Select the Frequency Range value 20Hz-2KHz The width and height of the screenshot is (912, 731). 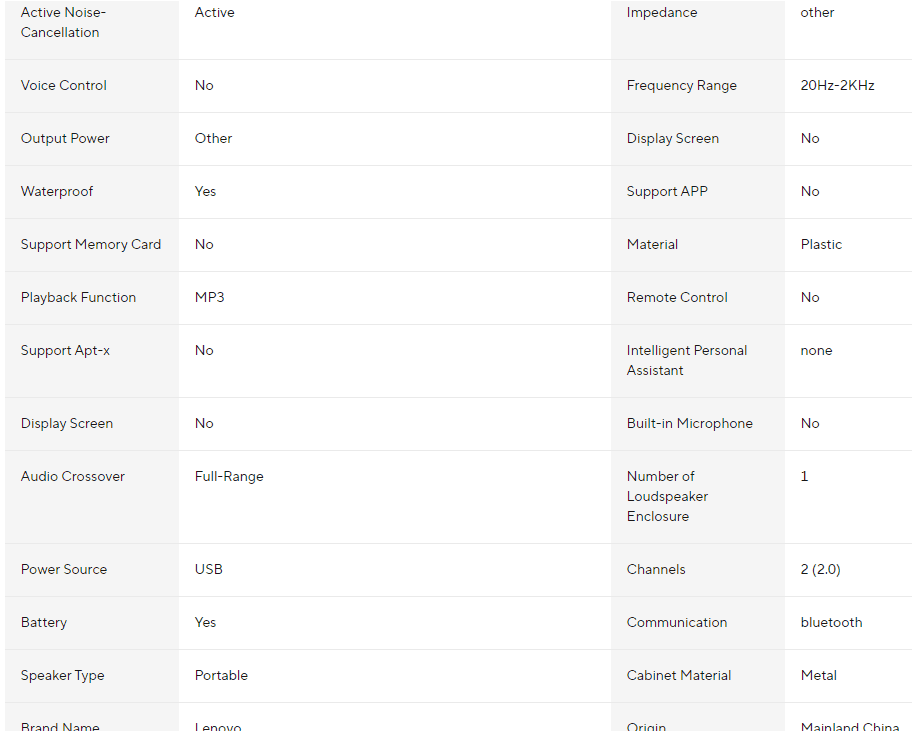point(837,85)
